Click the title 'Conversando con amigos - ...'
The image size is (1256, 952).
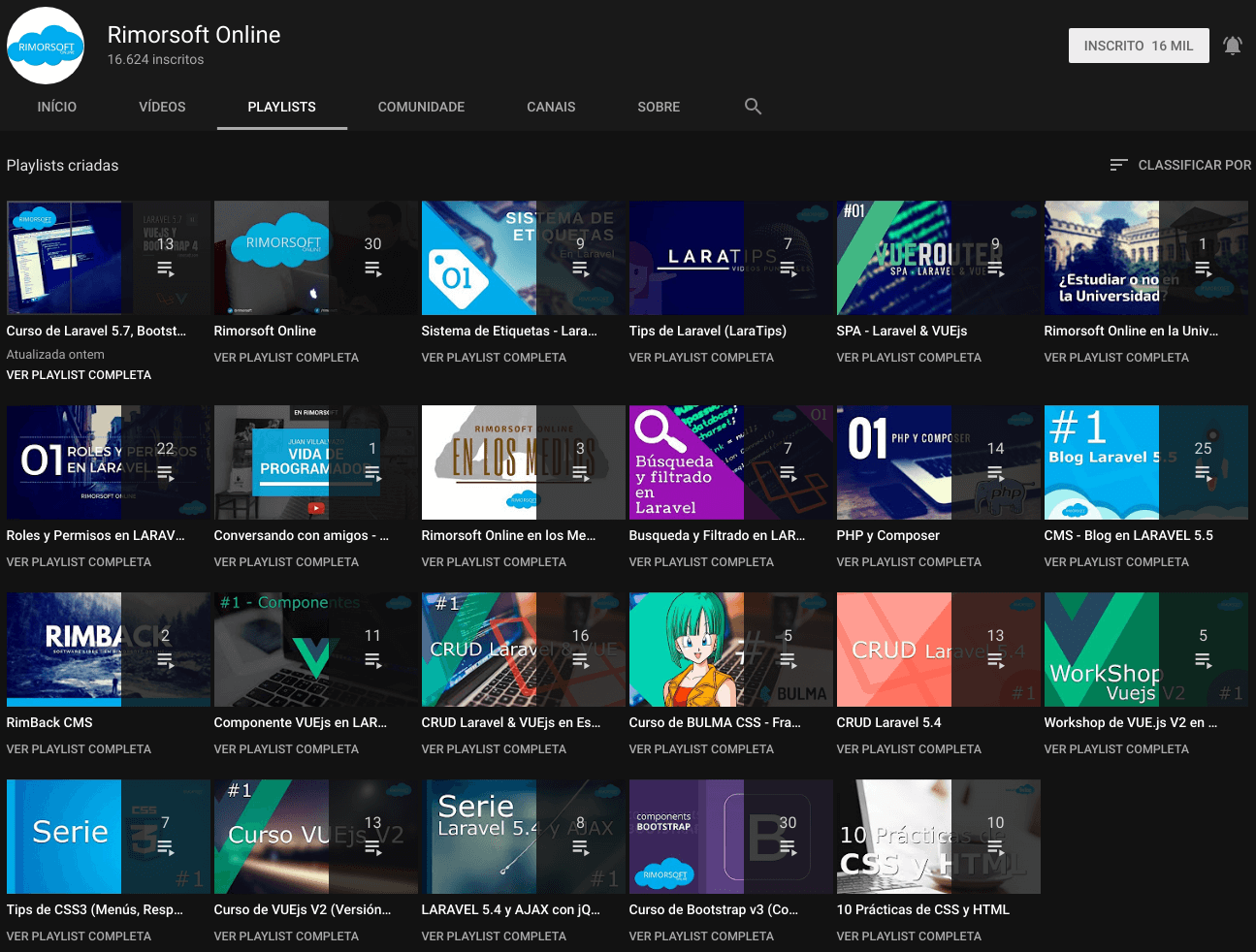pyautogui.click(x=301, y=535)
